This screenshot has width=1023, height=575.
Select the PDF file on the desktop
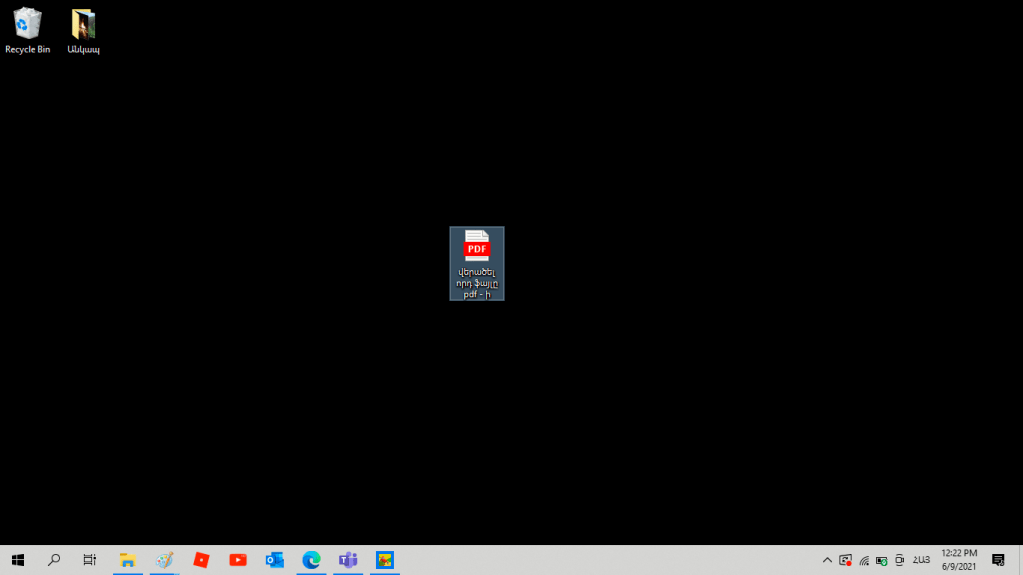pyautogui.click(x=477, y=262)
